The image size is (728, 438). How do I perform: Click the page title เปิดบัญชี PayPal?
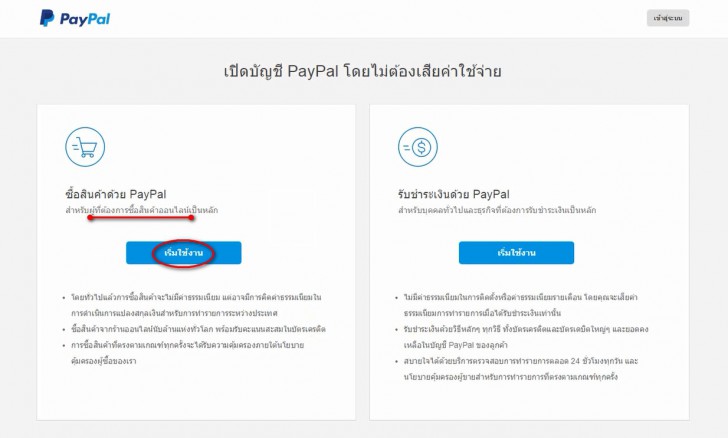click(x=363, y=71)
